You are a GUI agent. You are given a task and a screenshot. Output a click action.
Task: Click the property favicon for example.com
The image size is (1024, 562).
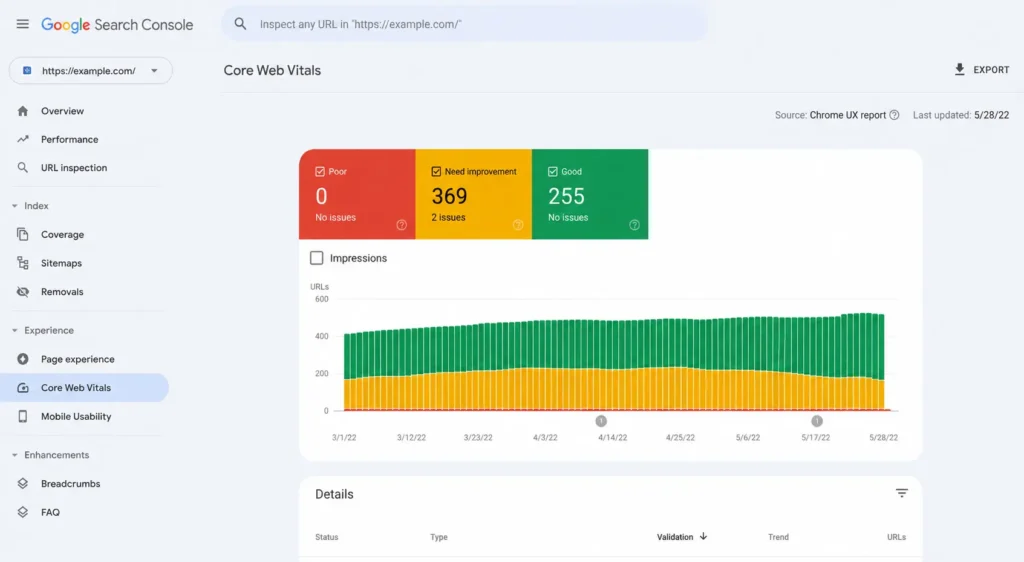(x=27, y=70)
